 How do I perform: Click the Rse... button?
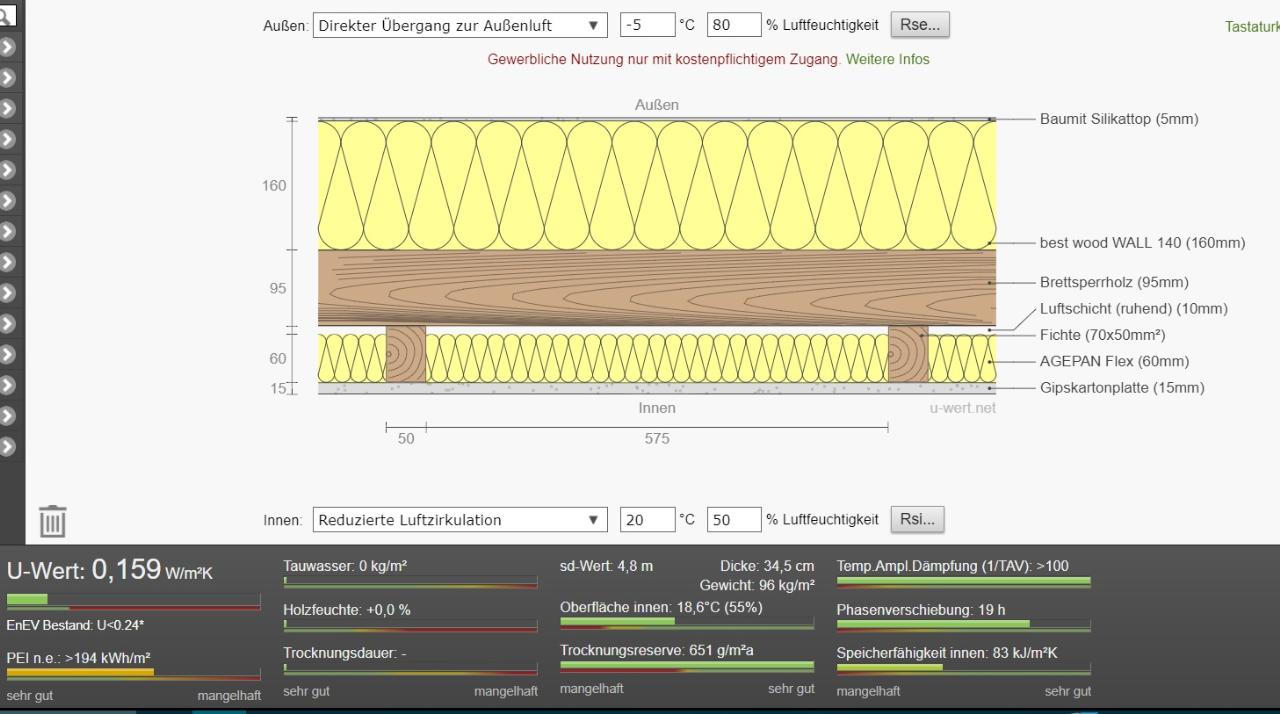coord(920,25)
